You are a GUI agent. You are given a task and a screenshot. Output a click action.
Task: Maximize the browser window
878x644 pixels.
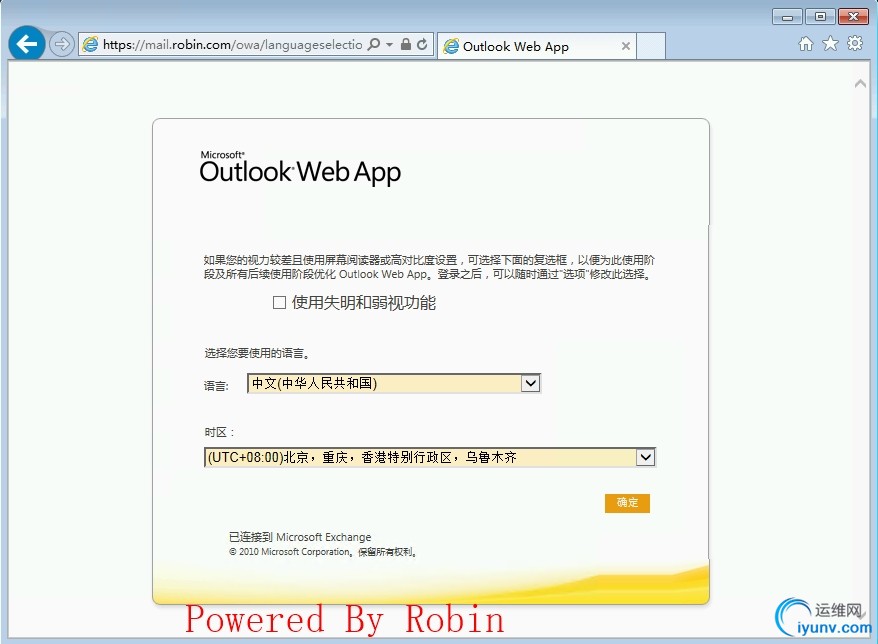pos(820,17)
